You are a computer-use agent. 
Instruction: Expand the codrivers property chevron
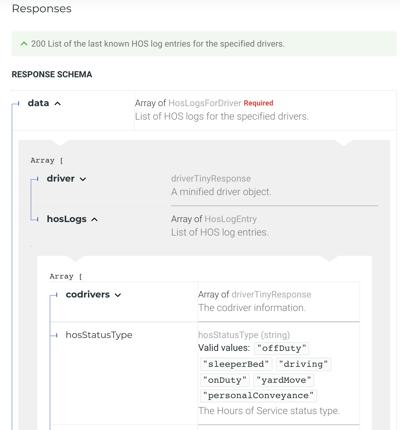coord(118,295)
